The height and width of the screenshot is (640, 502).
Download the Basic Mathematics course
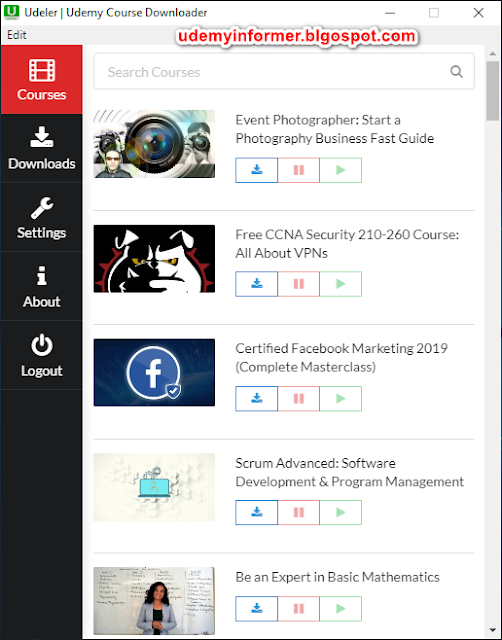(x=256, y=609)
